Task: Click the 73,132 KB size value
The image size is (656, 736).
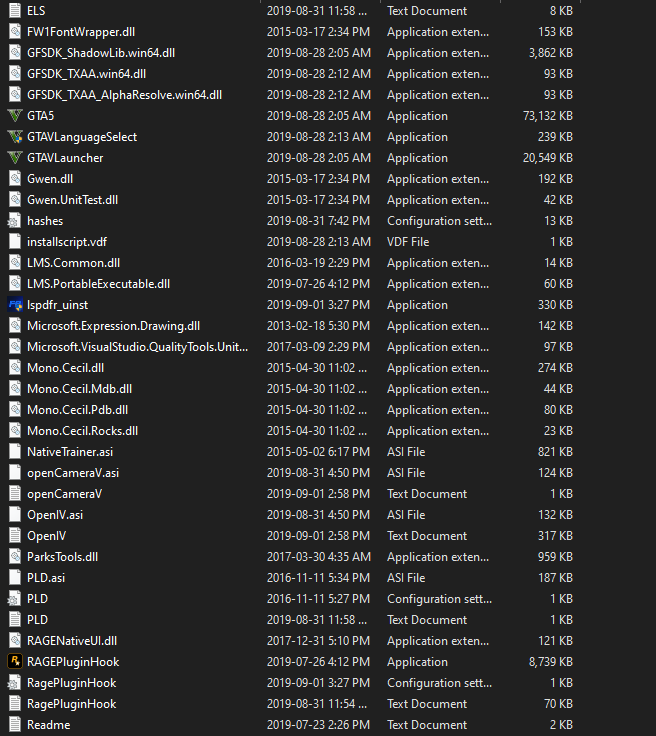Action: click(548, 115)
